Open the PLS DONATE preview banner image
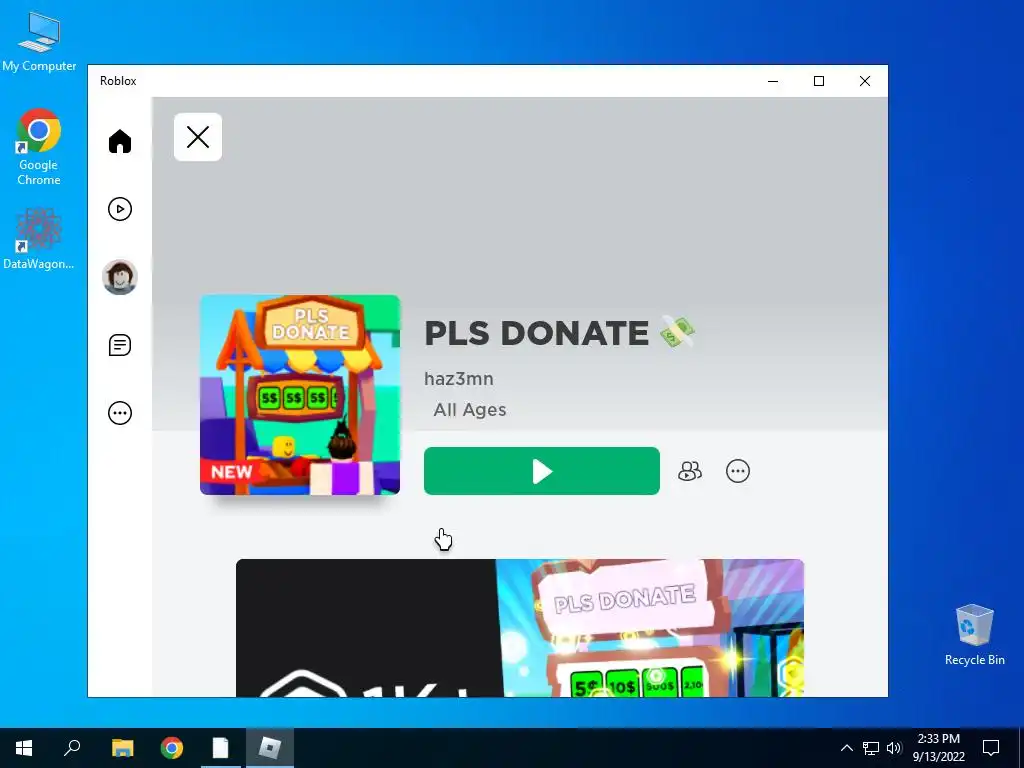Viewport: 1024px width, 768px height. point(520,628)
